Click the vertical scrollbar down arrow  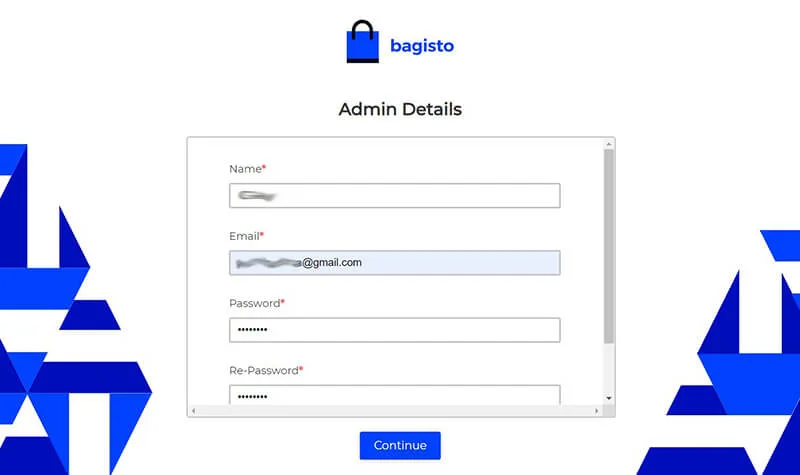[x=609, y=398]
